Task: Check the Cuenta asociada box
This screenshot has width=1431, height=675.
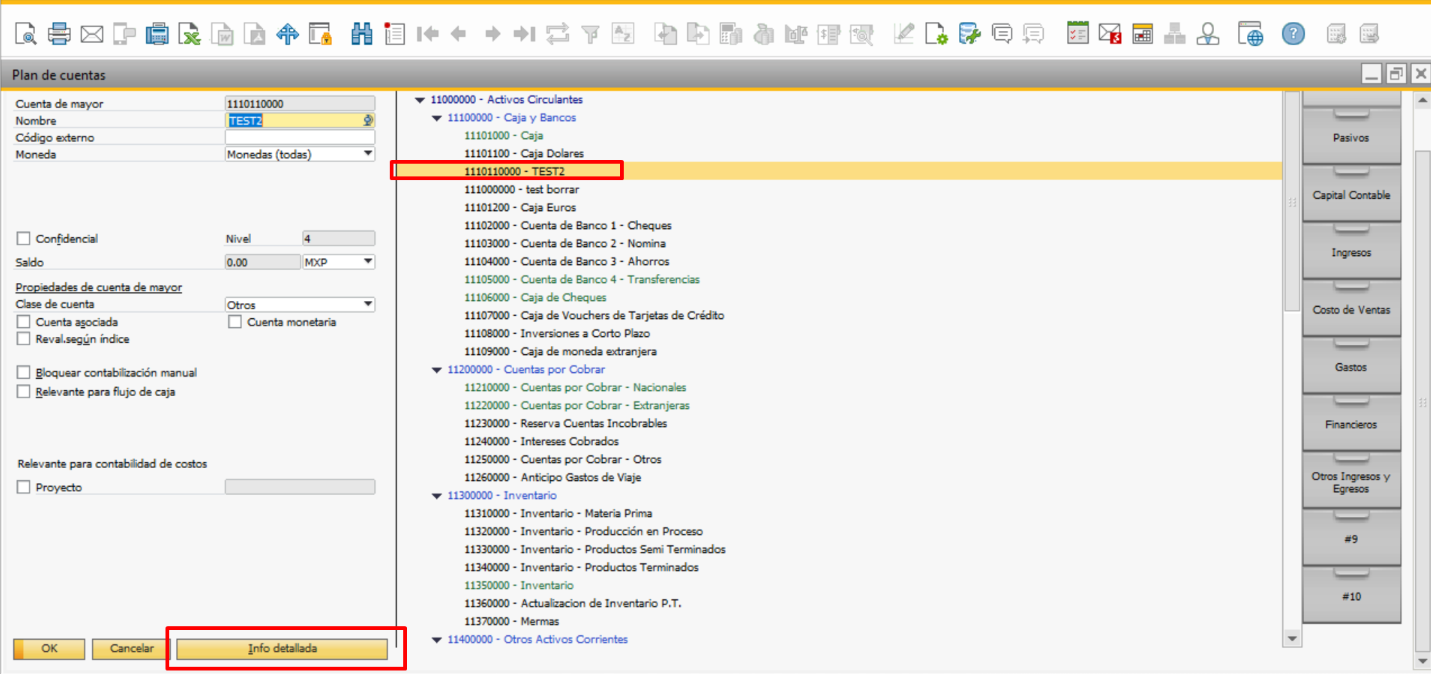Action: pos(24,322)
